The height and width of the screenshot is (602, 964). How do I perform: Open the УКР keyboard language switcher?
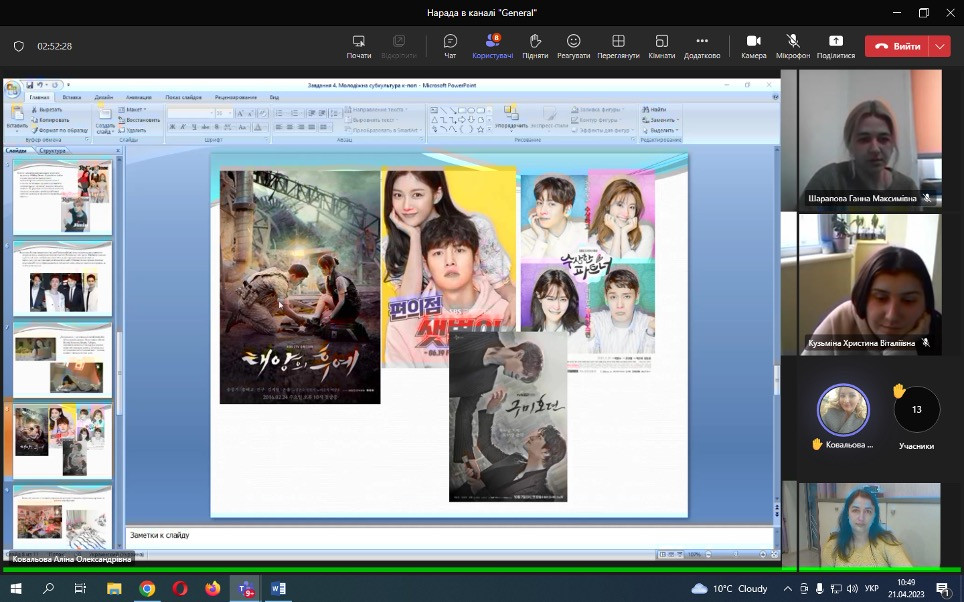point(871,589)
